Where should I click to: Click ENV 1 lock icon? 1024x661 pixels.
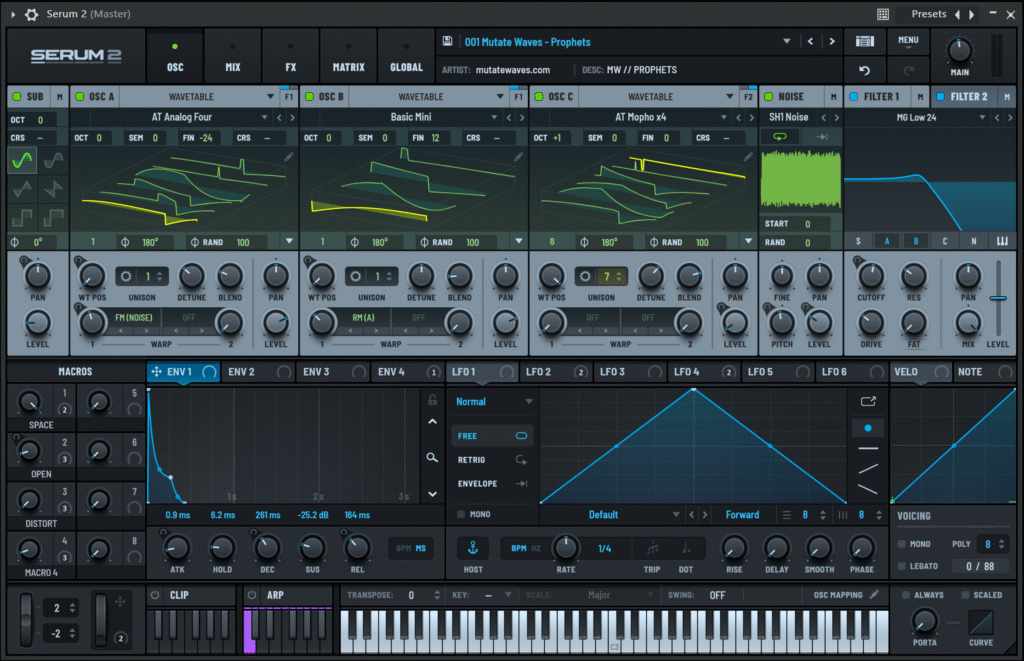tap(432, 399)
